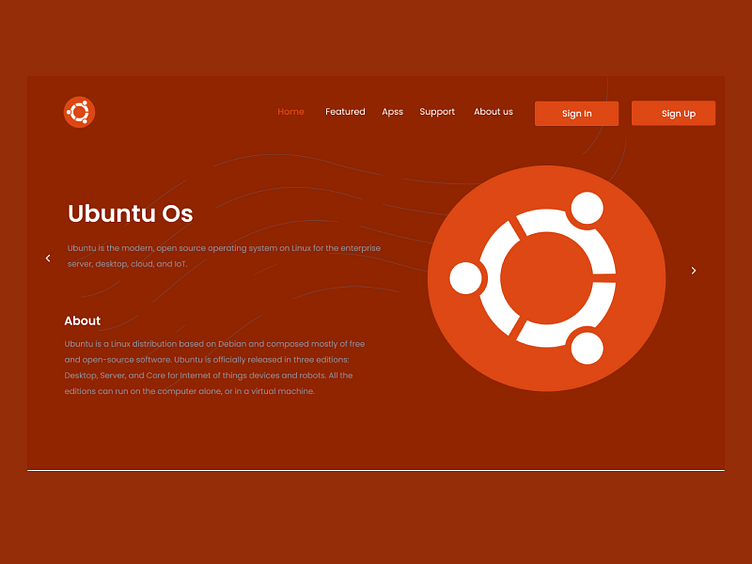The image size is (752, 564).
Task: Open the Support nav item
Action: (437, 112)
